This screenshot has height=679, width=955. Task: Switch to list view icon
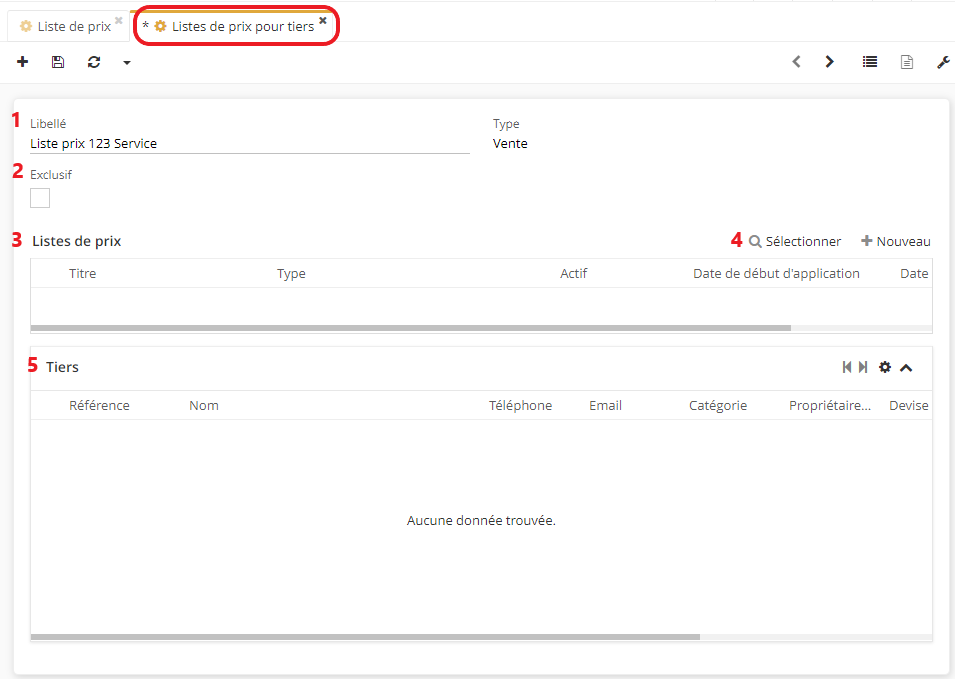point(870,62)
